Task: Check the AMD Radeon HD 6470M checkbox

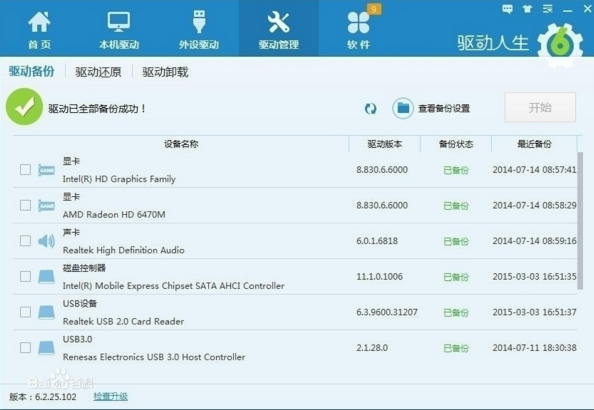Action: coord(25,205)
